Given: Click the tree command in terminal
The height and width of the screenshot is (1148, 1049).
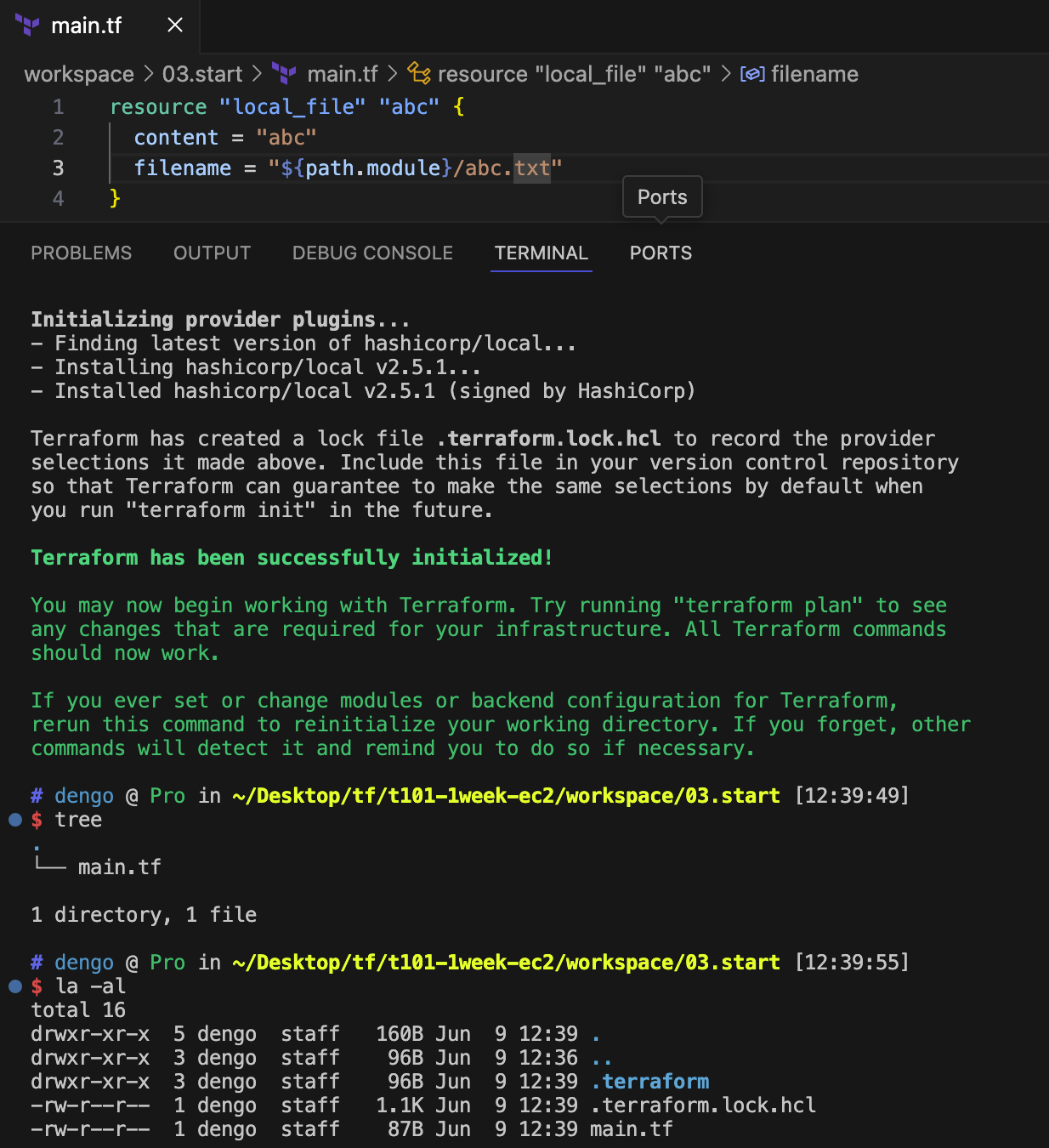Looking at the screenshot, I should click(x=78, y=820).
